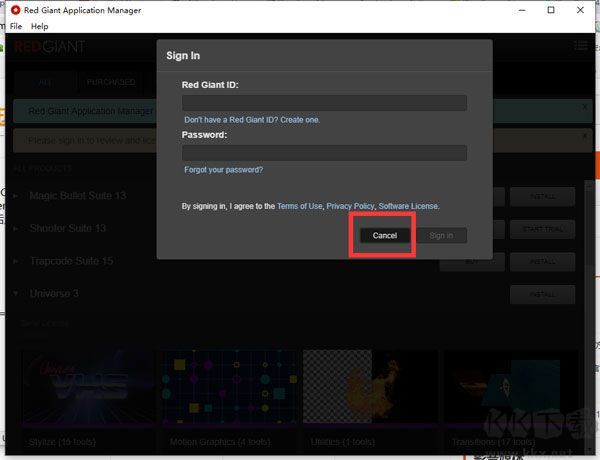Screen dimensions: 600x460
Task: Start trial for Shooter Suite 13
Action: tap(542, 229)
